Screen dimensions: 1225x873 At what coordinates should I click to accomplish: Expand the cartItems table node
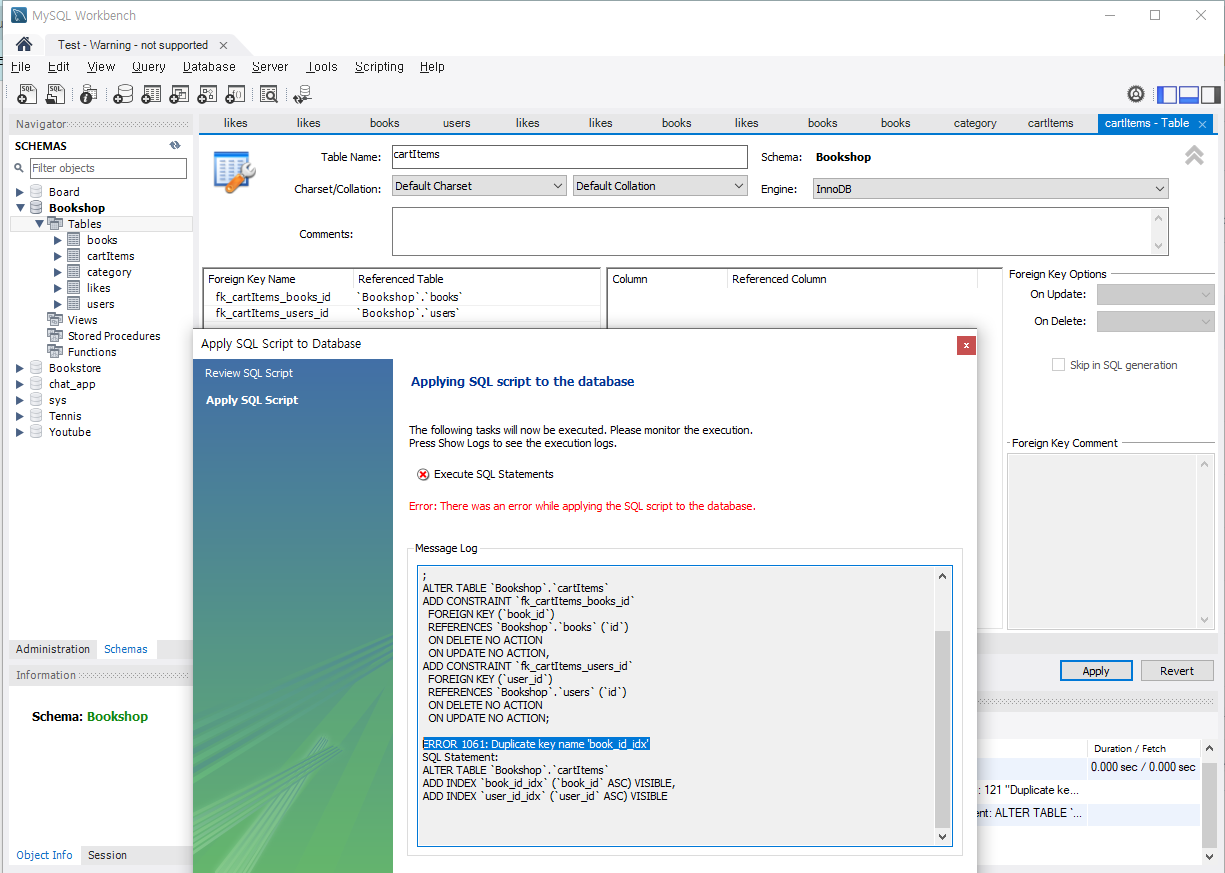click(x=58, y=256)
